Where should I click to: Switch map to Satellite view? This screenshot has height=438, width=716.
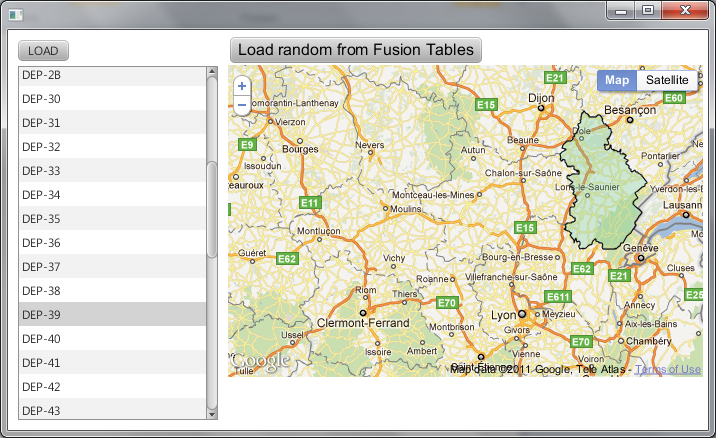(666, 80)
